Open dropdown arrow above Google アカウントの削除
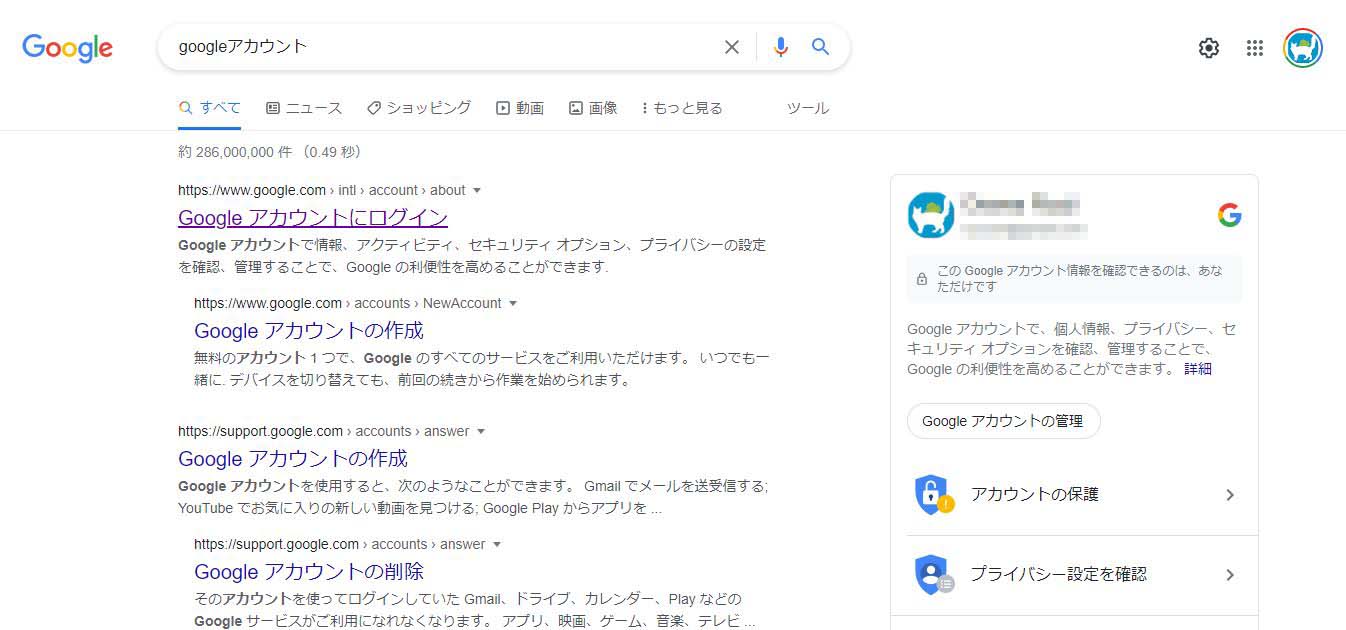This screenshot has width=1346, height=630. click(x=497, y=544)
